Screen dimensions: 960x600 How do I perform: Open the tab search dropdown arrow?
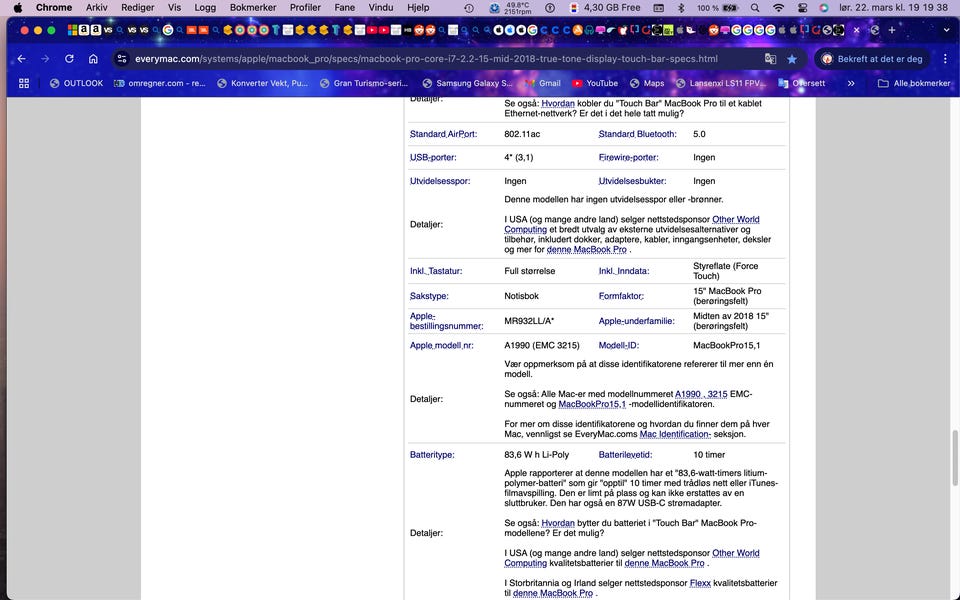click(946, 30)
